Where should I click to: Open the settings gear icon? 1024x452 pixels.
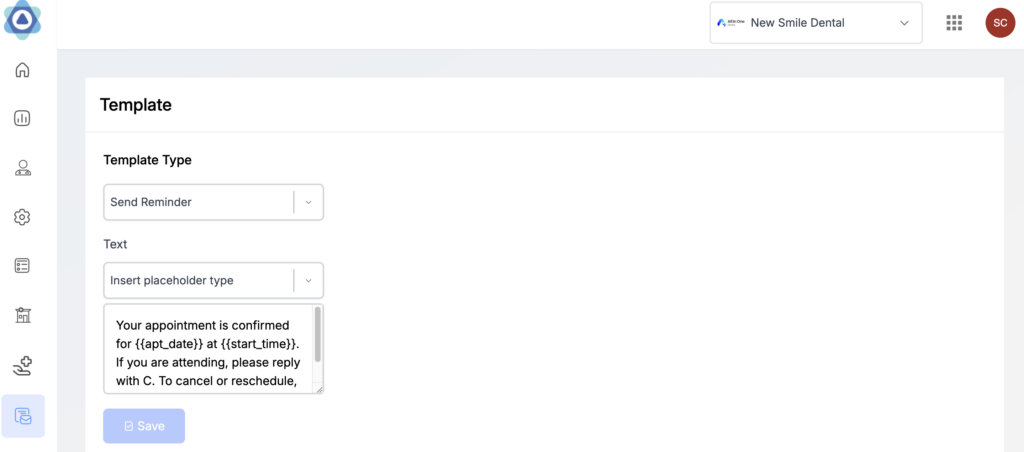click(22, 217)
